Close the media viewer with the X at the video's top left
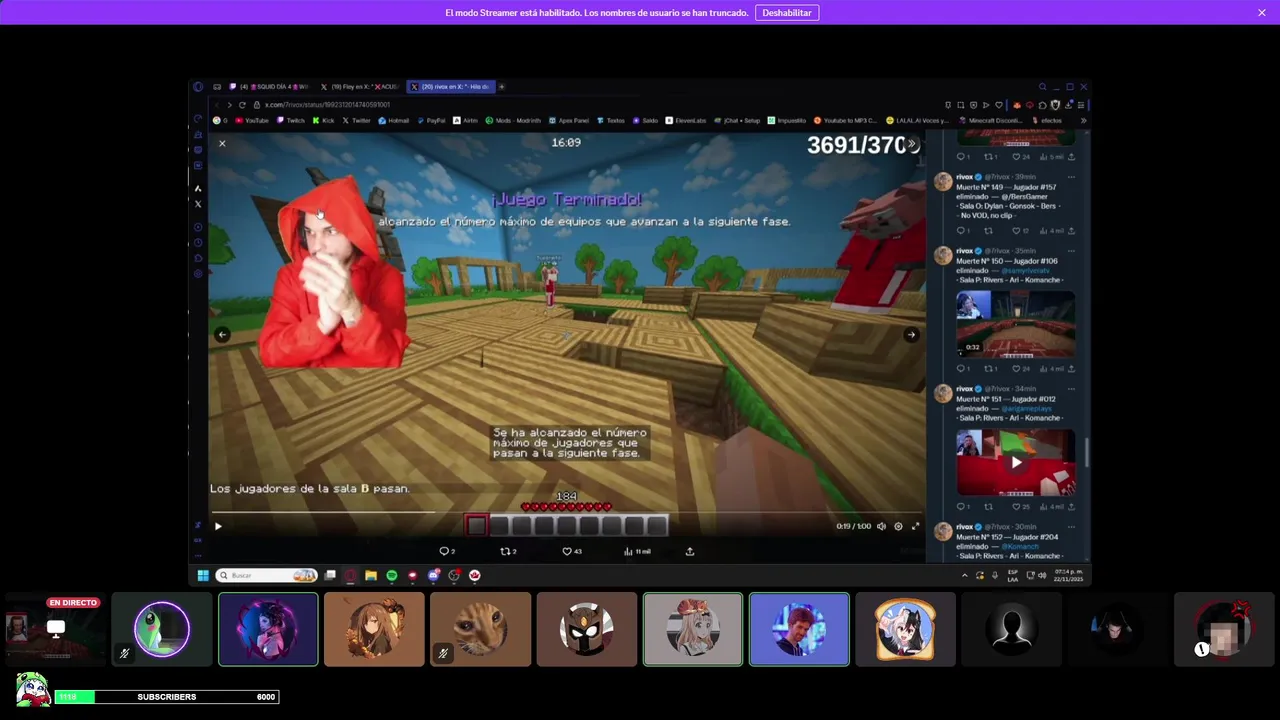The width and height of the screenshot is (1280, 720). tap(222, 144)
